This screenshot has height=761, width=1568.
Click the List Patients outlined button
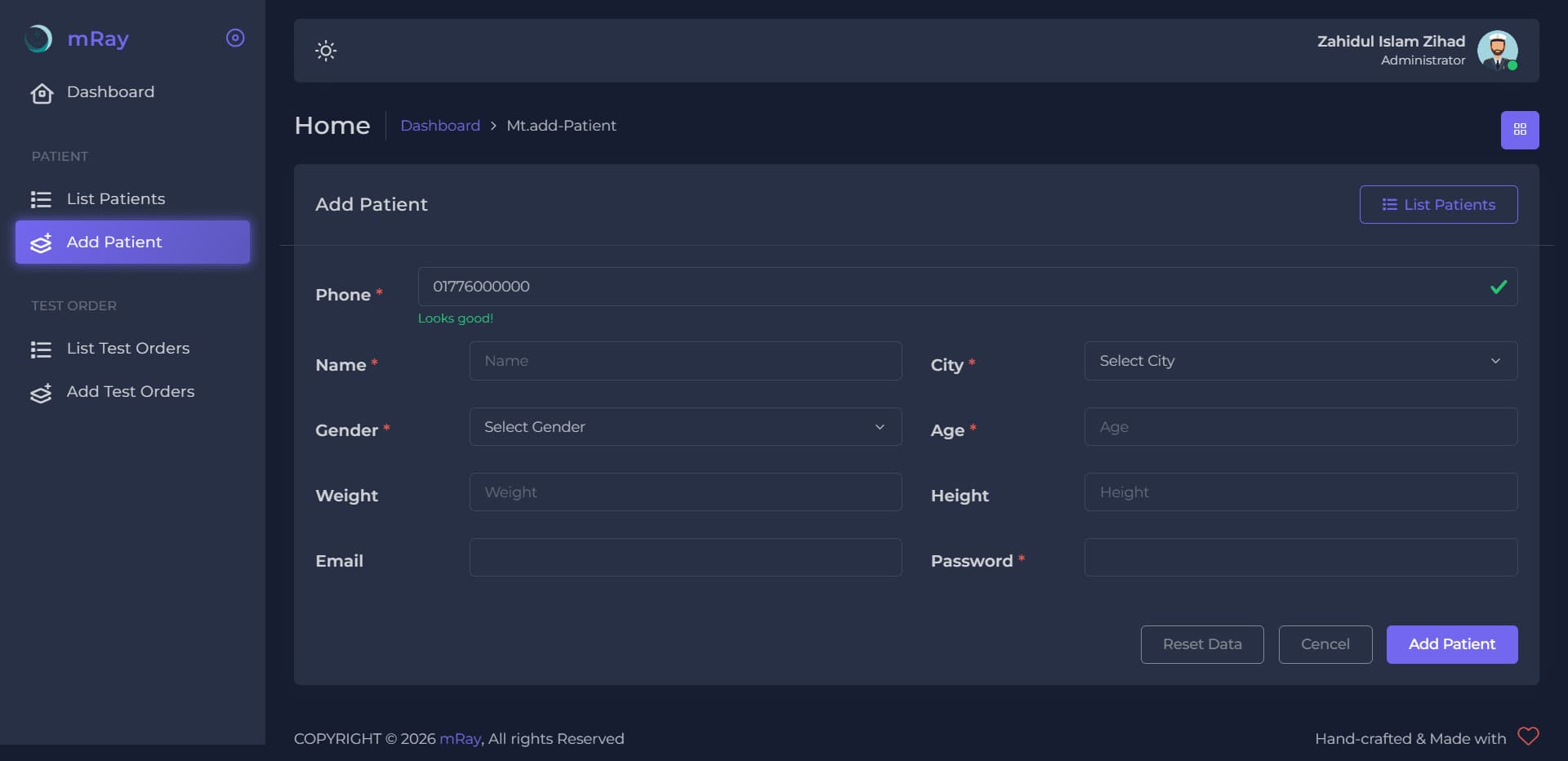pos(1438,204)
